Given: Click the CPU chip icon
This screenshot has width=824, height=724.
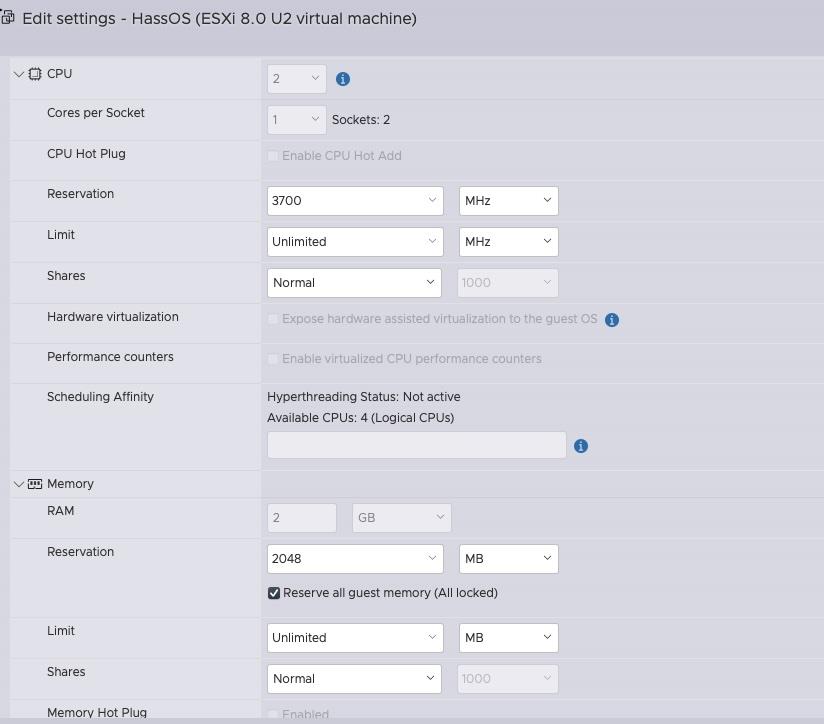Looking at the screenshot, I should [x=35, y=74].
